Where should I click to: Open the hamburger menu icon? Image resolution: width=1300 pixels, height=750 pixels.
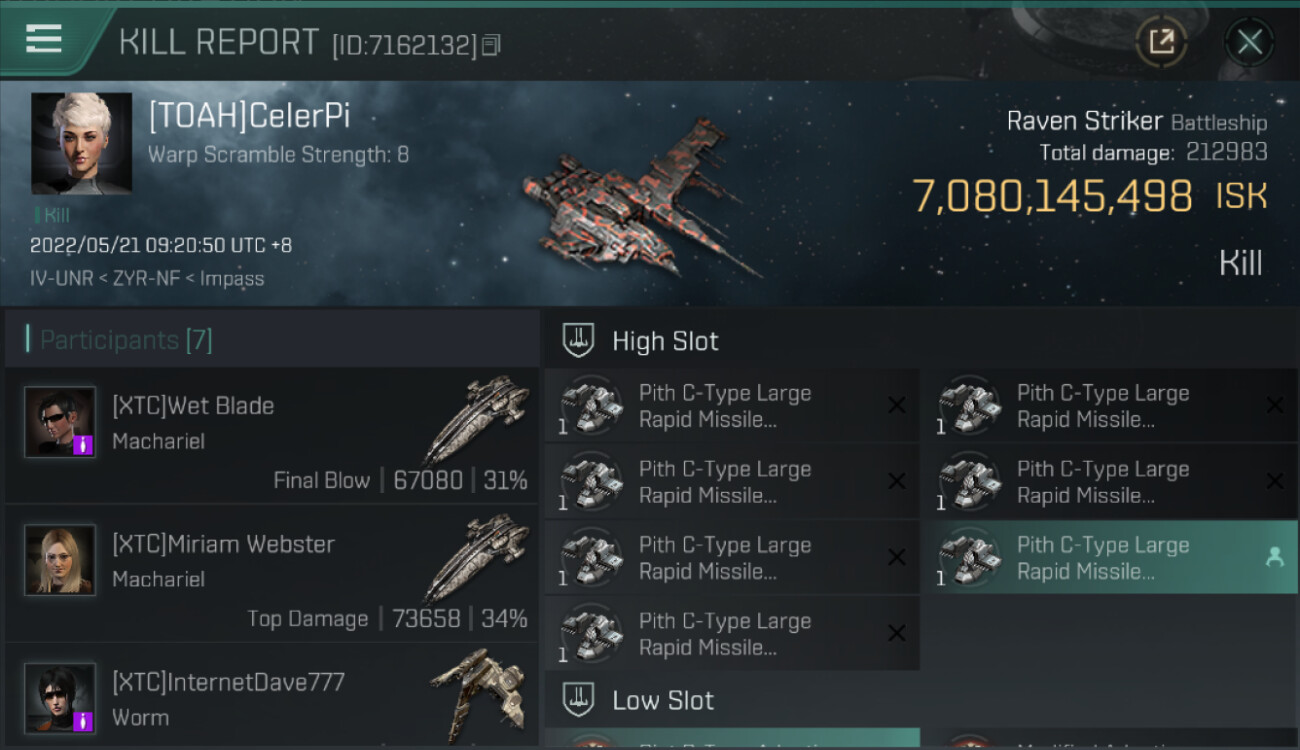click(x=43, y=39)
